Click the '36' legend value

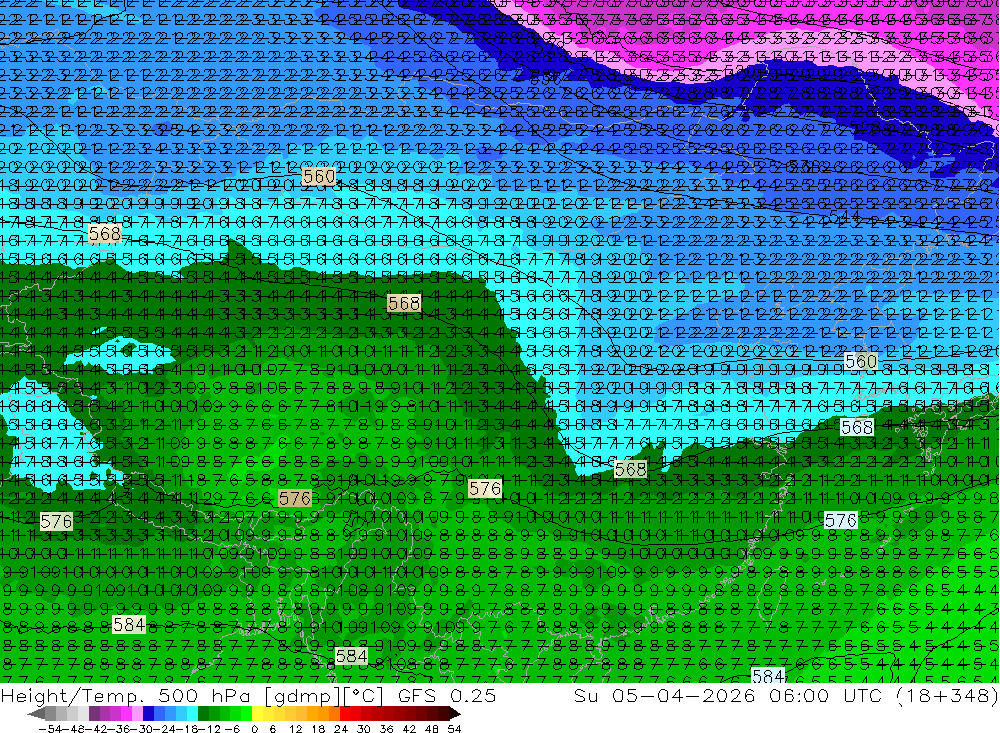[x=387, y=729]
